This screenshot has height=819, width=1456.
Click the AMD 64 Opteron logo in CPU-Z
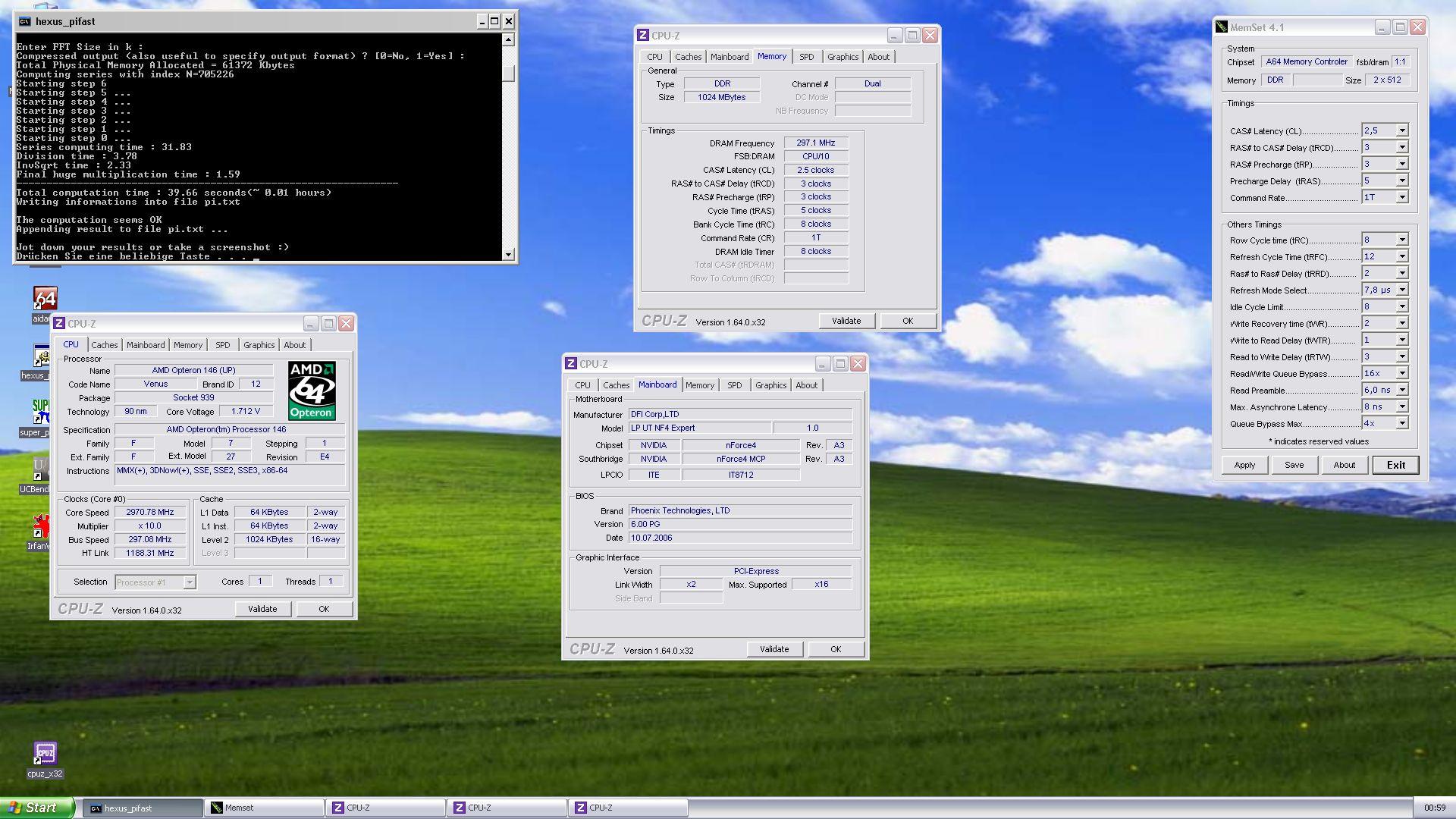tap(312, 391)
